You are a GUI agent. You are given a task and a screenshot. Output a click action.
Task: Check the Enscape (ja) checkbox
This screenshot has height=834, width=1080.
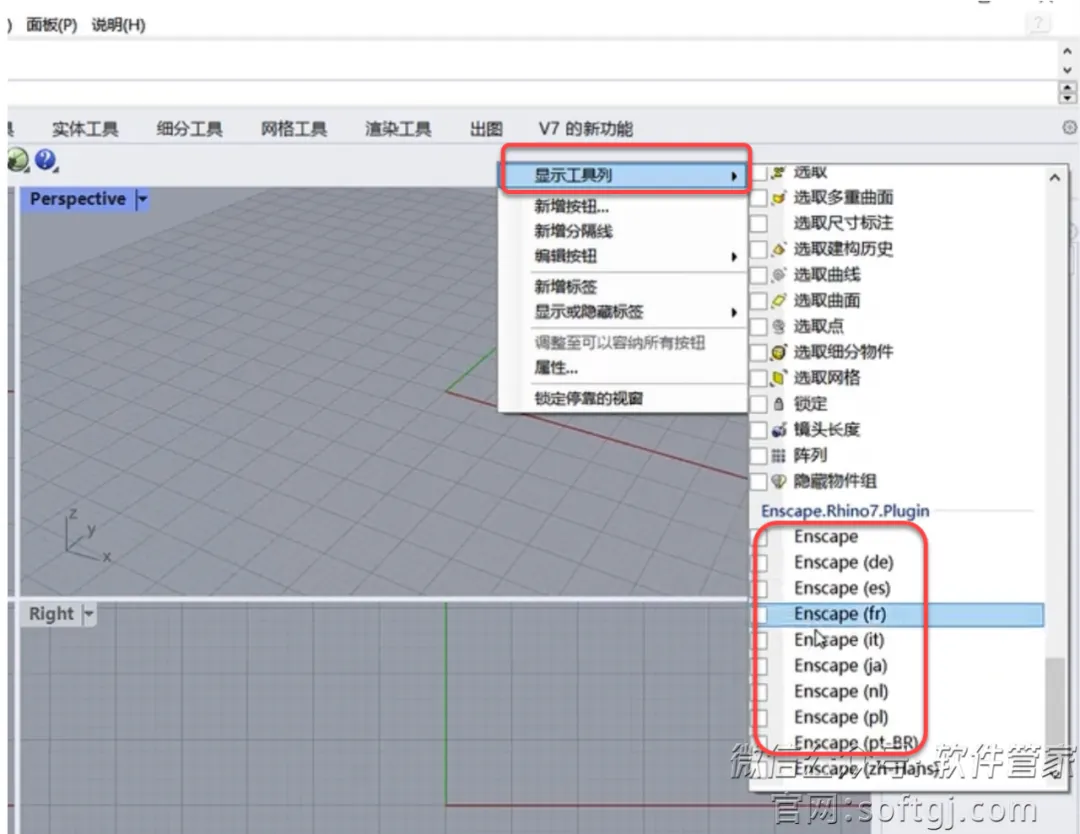pyautogui.click(x=761, y=666)
